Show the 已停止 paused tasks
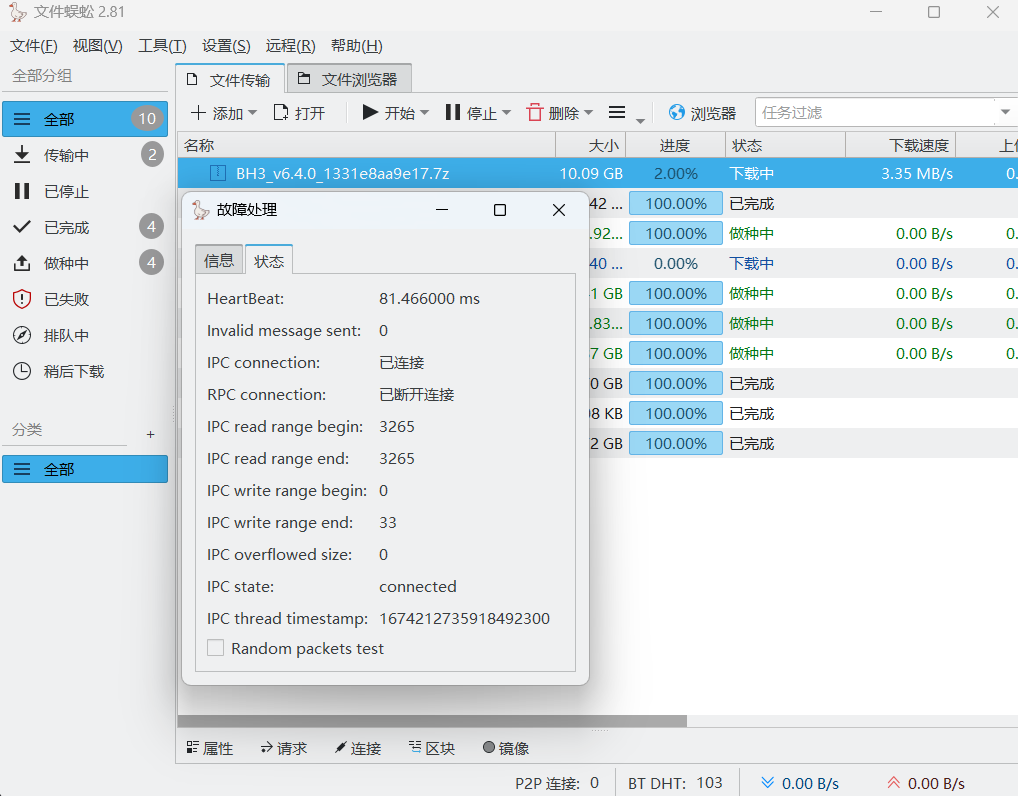This screenshot has width=1018, height=796. (84, 192)
